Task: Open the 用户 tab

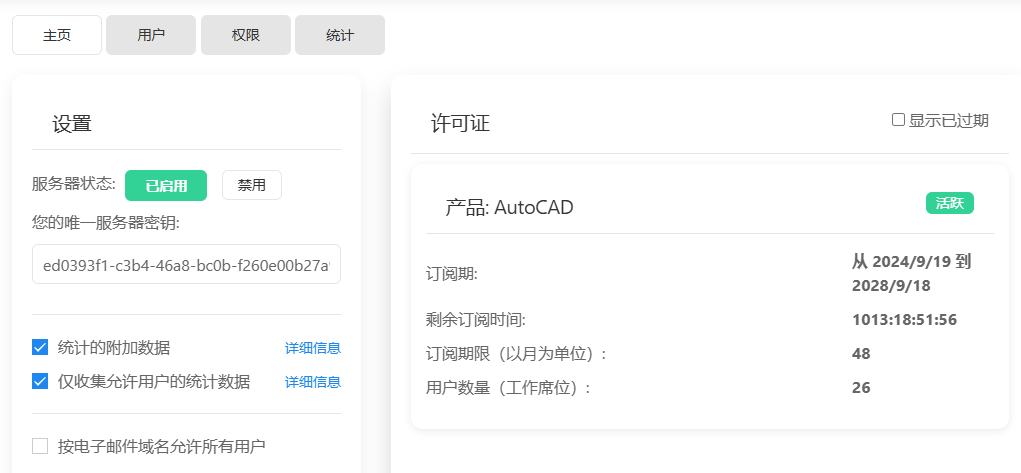Action: (x=151, y=35)
